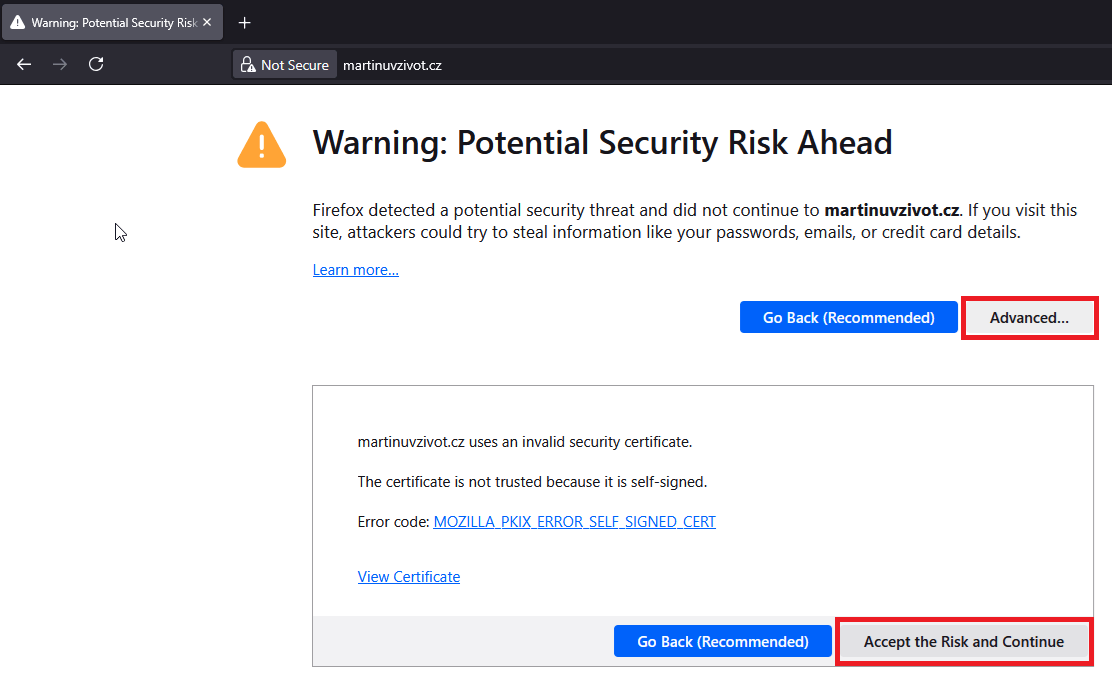Open a new tab with the plus icon
Screen dimensions: 1112x677
(244, 22)
